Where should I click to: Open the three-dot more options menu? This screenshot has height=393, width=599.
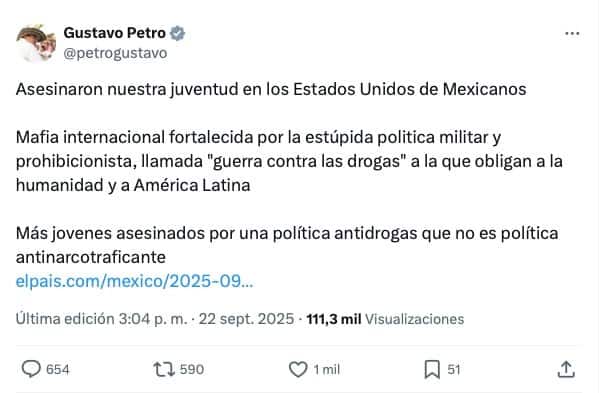[x=572, y=34]
